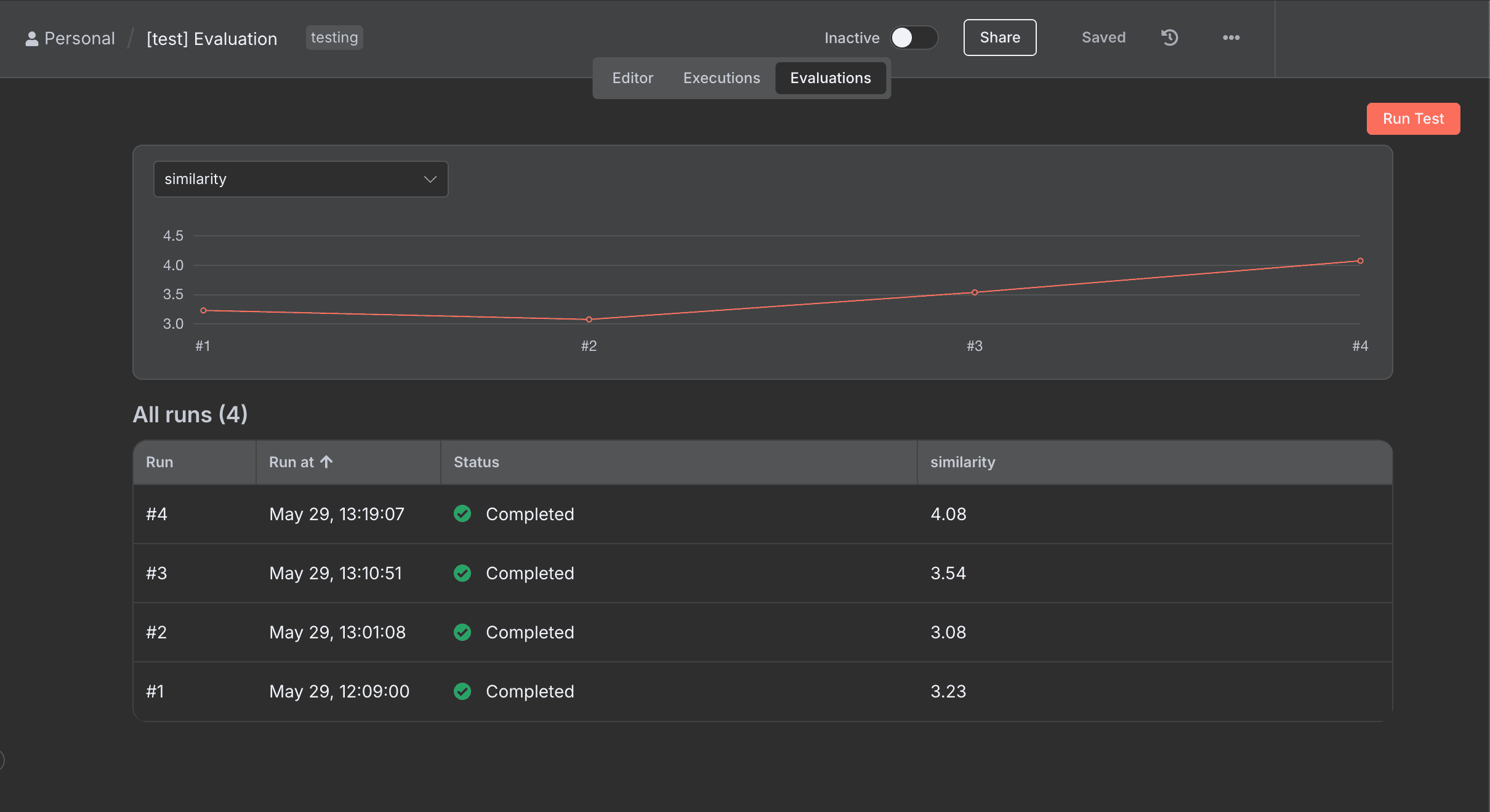Screen dimensions: 1490x812
Task: Click the Personal user icon
Action: pyautogui.click(x=31, y=39)
